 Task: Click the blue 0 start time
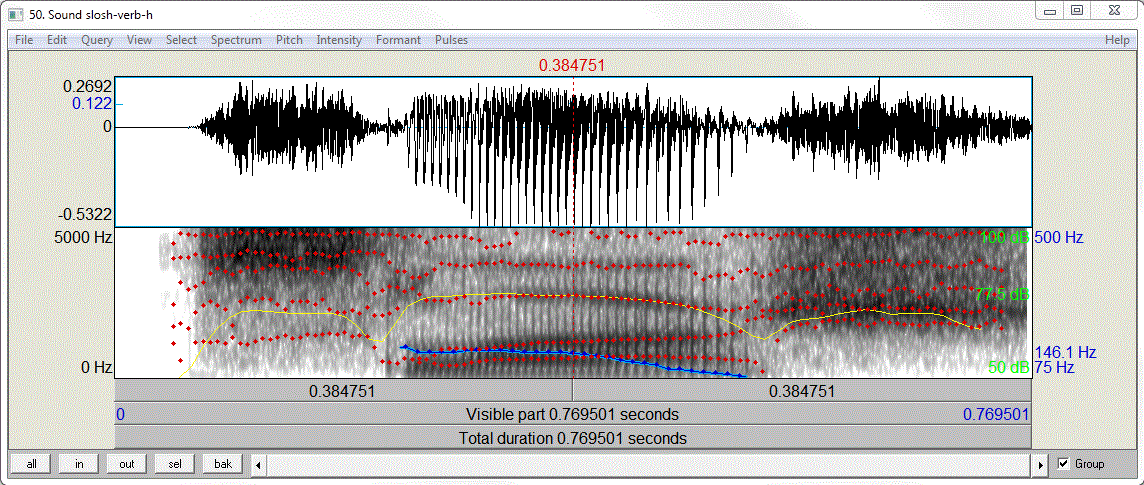[120, 415]
